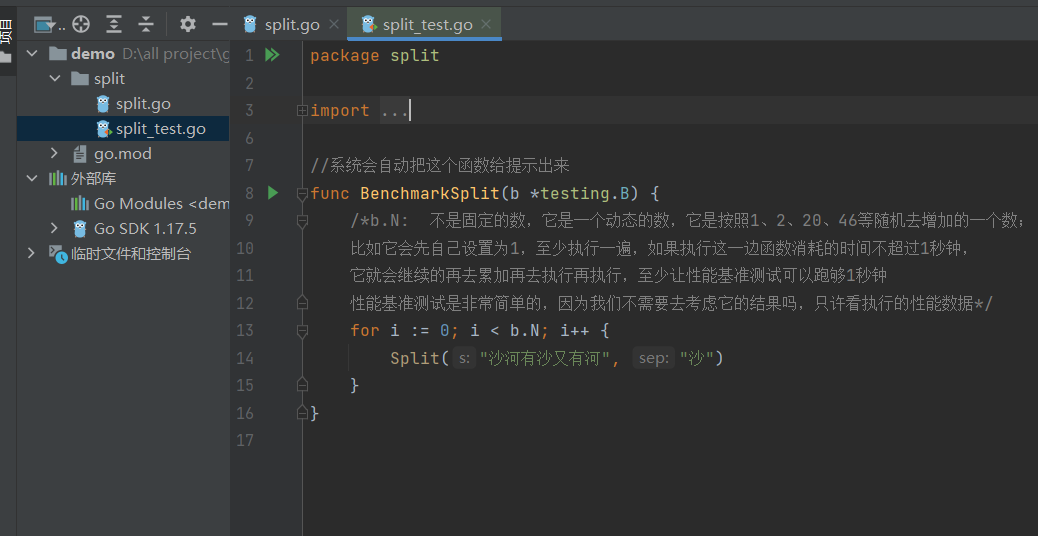The height and width of the screenshot is (536, 1038).
Task: Click testing.B type in signature
Action: (x=584, y=194)
